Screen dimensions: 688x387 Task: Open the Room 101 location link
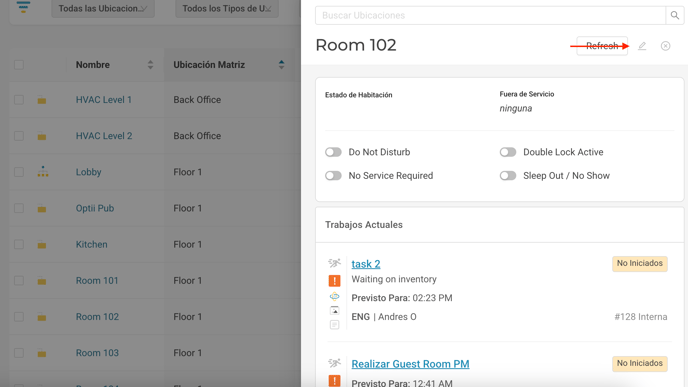(x=97, y=281)
